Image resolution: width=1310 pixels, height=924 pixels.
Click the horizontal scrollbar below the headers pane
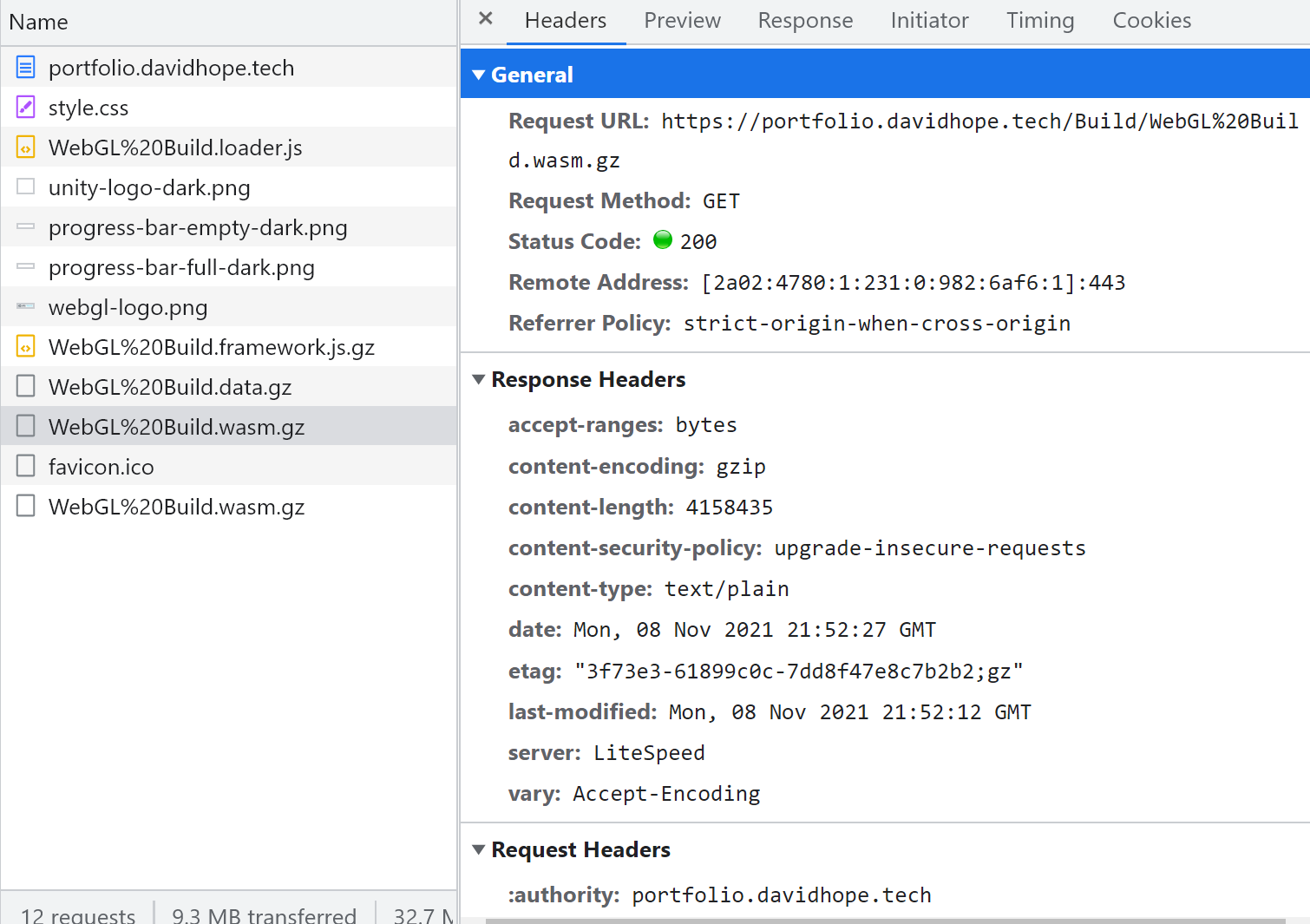point(885,921)
